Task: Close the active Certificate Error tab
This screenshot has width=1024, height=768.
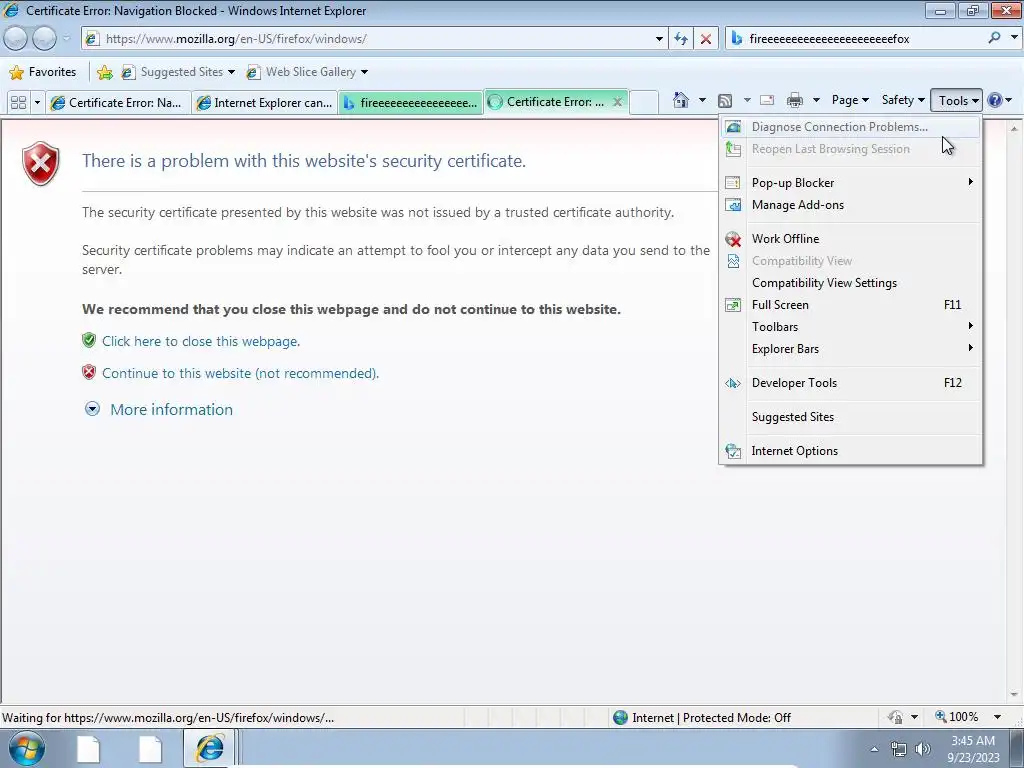Action: pyautogui.click(x=617, y=102)
